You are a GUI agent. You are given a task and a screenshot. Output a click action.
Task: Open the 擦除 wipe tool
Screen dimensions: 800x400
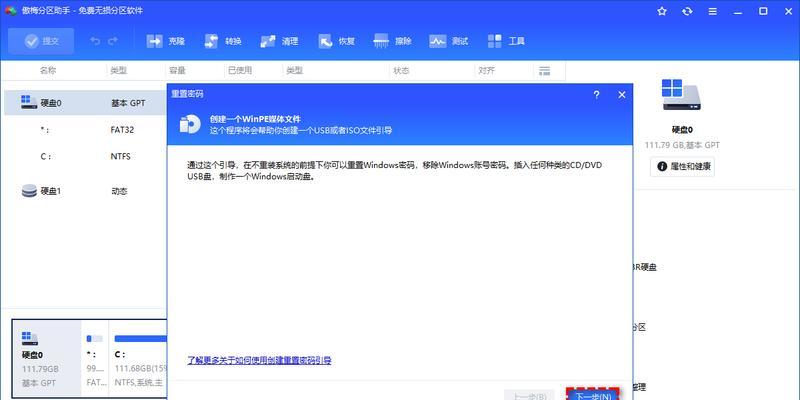point(392,41)
